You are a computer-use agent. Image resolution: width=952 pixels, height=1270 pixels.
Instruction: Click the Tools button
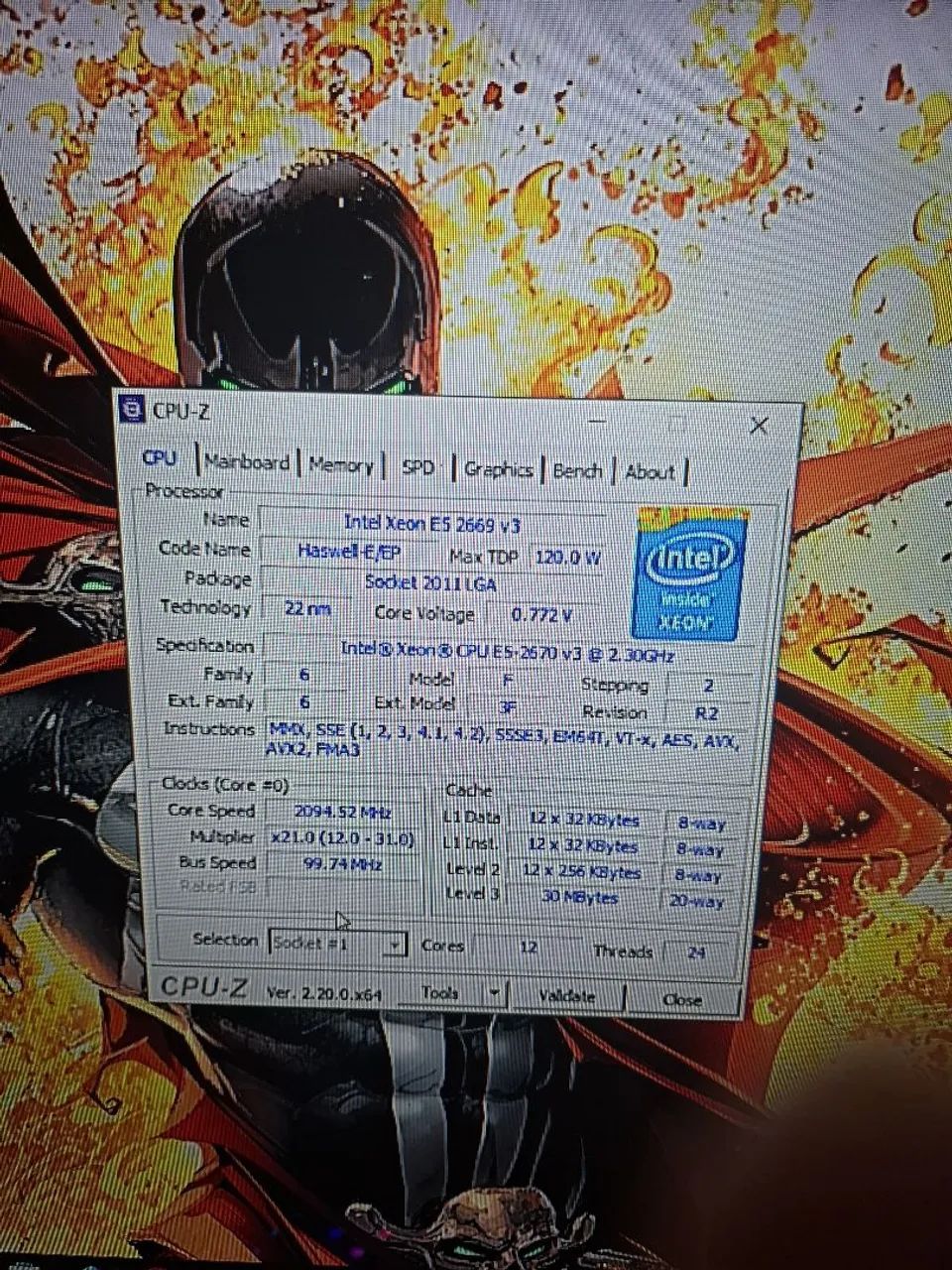442,991
